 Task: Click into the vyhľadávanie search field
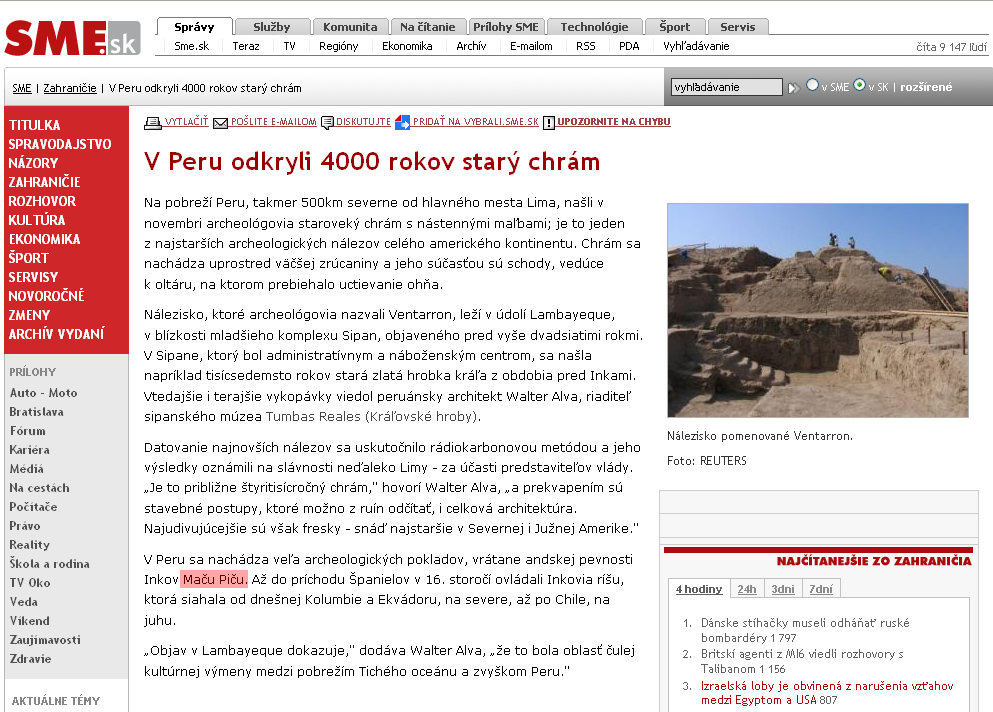726,87
